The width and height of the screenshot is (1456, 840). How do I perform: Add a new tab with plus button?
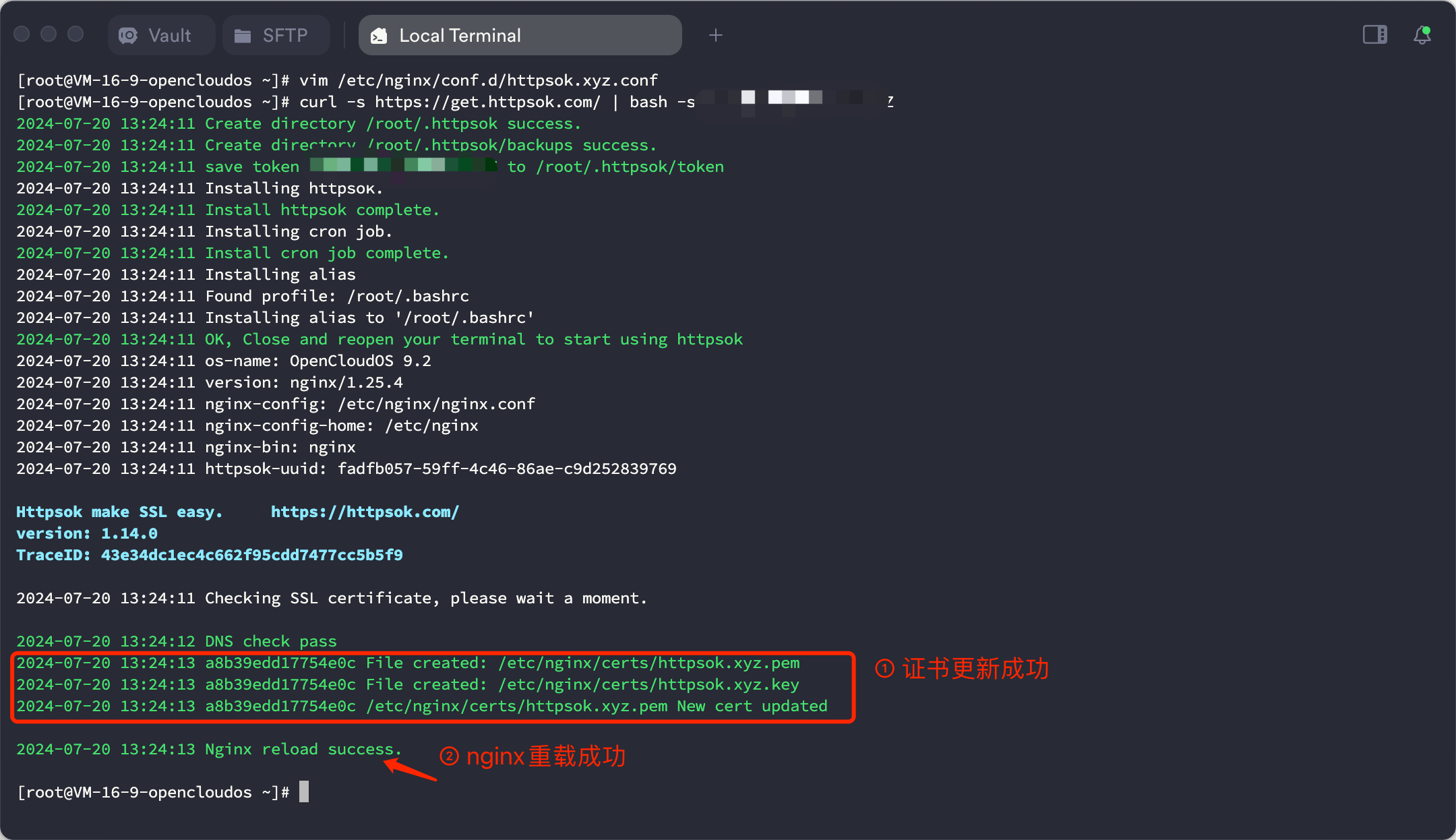click(x=716, y=35)
